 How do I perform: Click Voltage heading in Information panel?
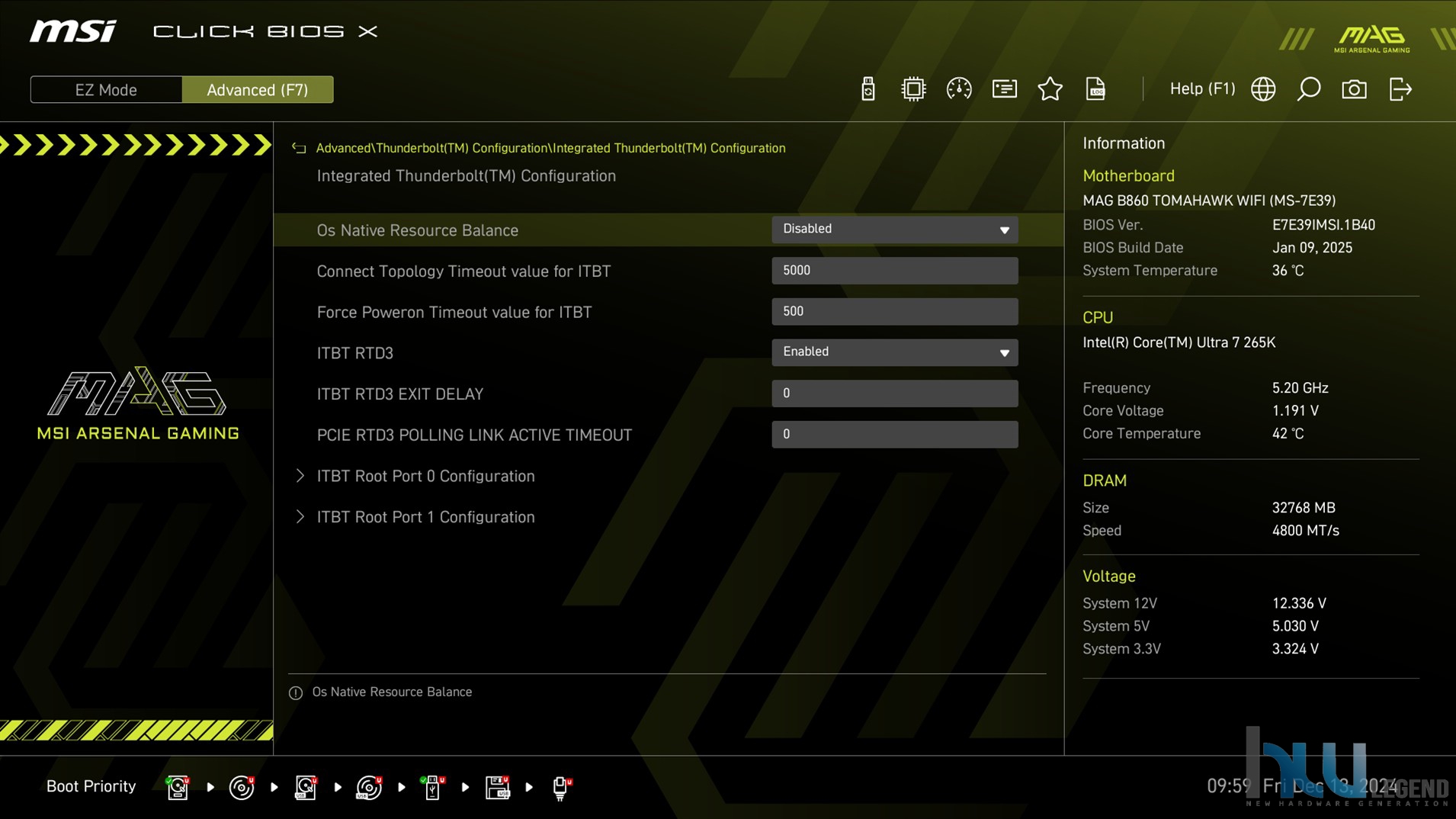pos(1108,577)
